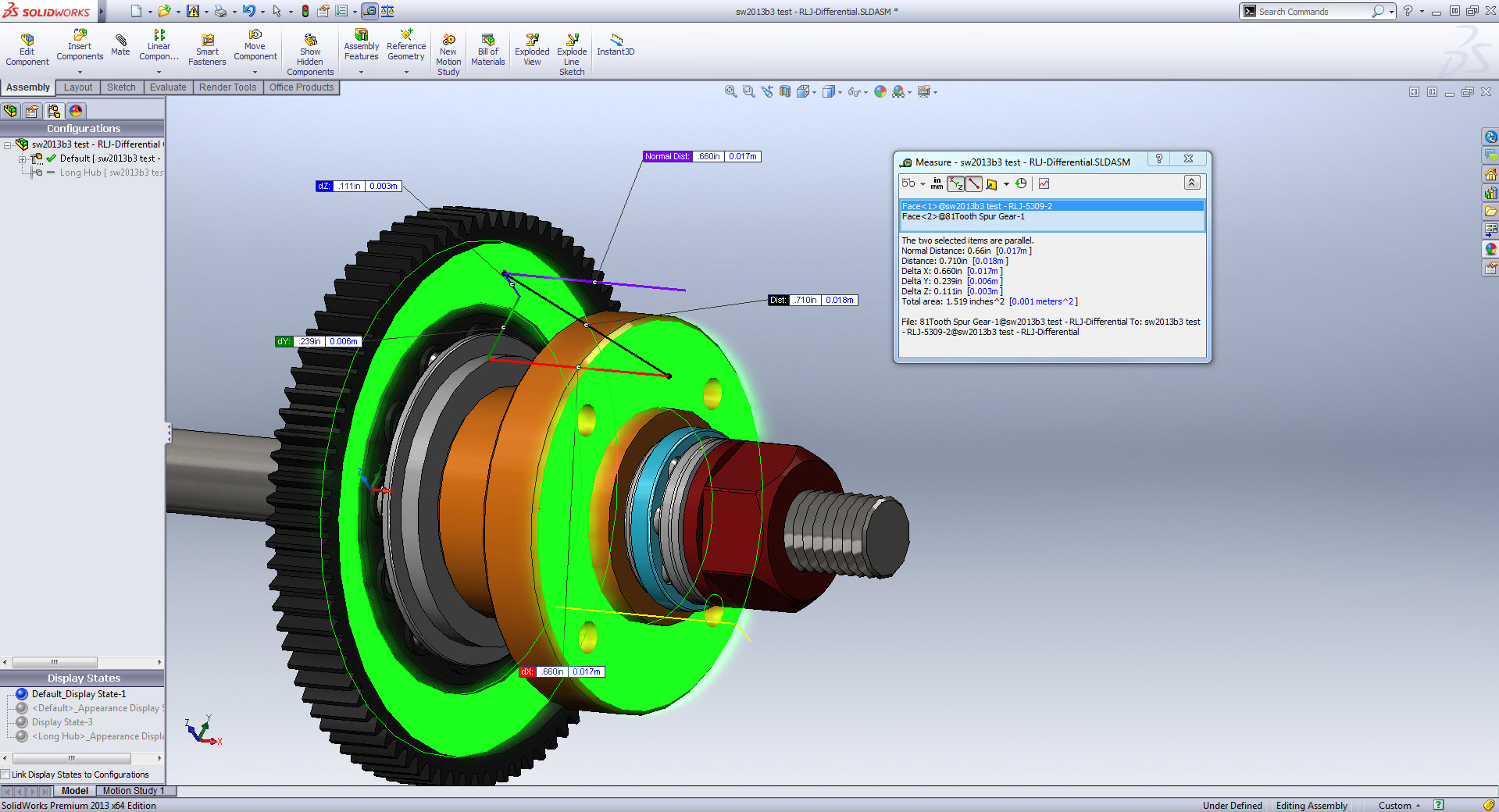
Task: Click Edit Appearance color ball in view toolbar
Action: click(880, 91)
